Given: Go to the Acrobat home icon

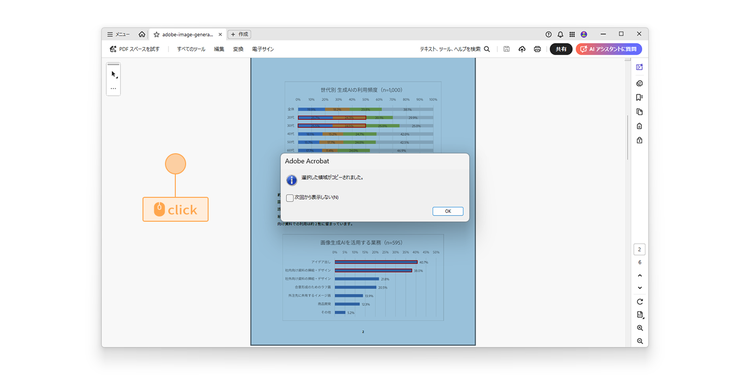Looking at the screenshot, I should (142, 34).
